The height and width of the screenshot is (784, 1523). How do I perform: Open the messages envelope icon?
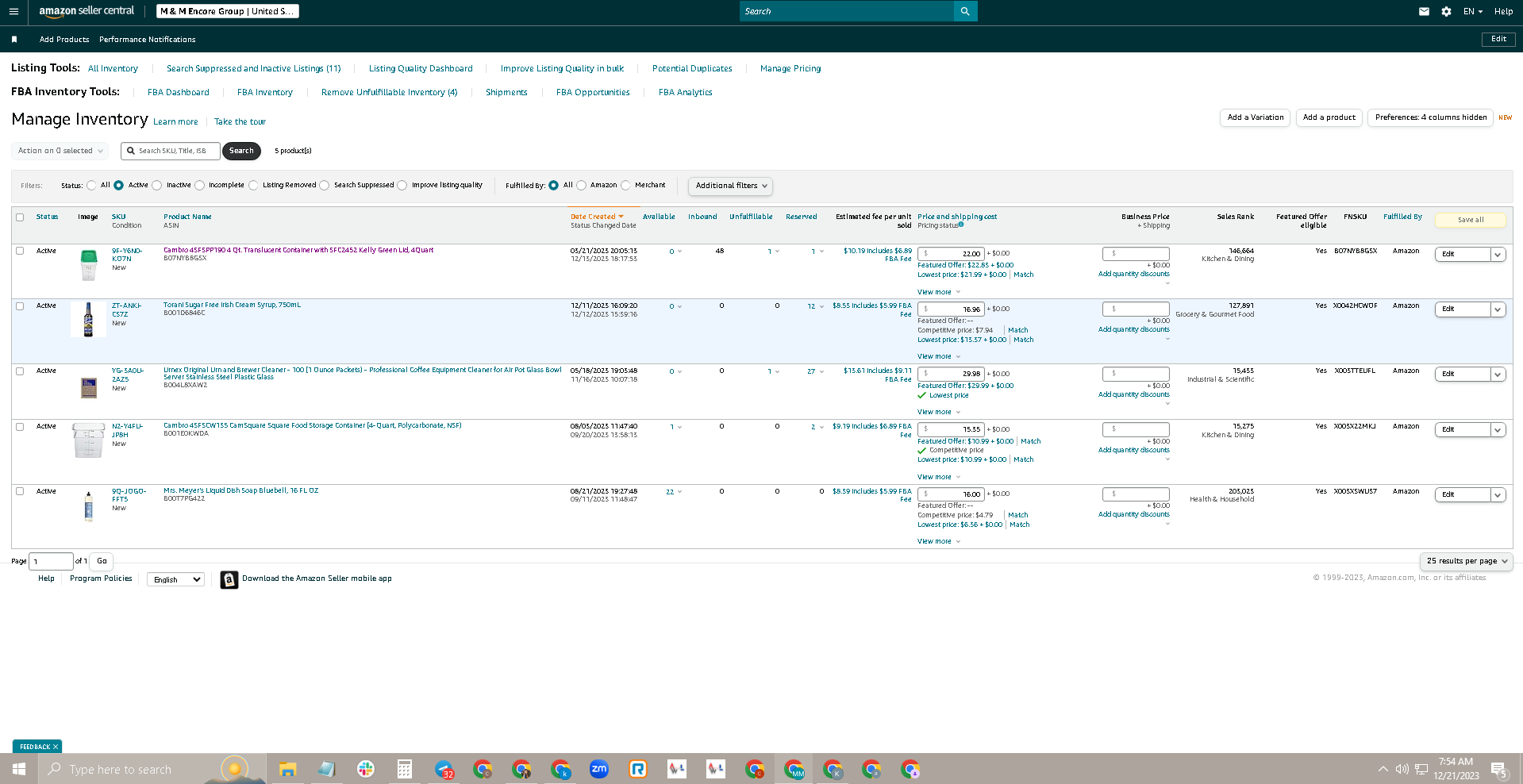point(1424,11)
